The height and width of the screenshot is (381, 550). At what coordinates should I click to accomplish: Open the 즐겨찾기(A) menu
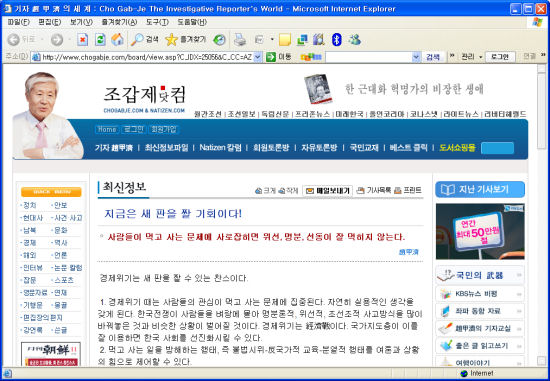point(119,22)
